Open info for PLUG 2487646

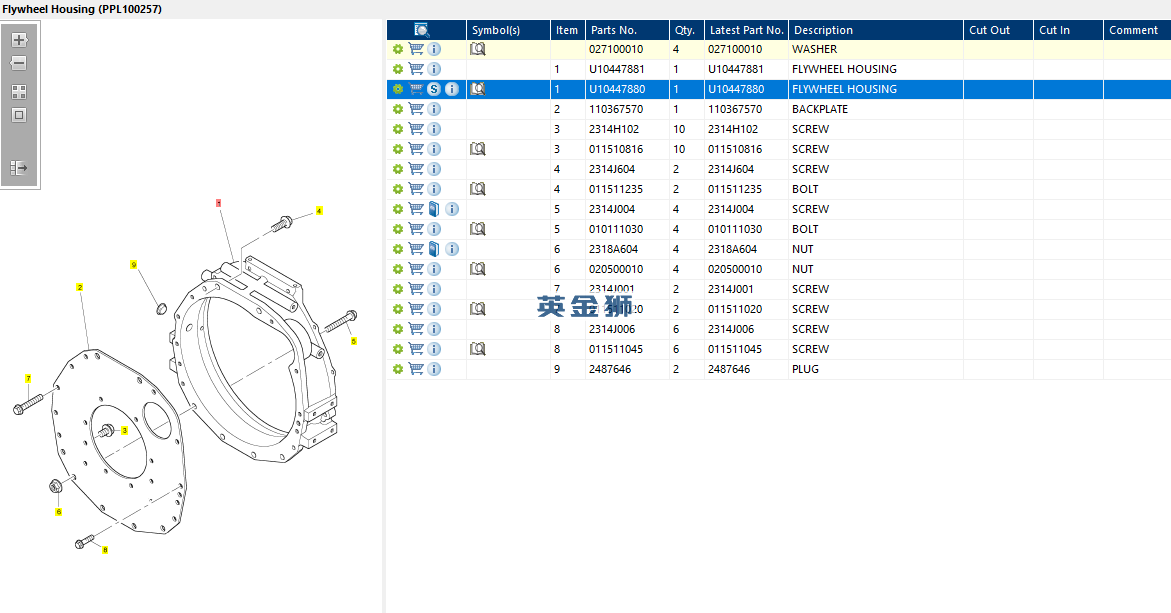pos(434,369)
